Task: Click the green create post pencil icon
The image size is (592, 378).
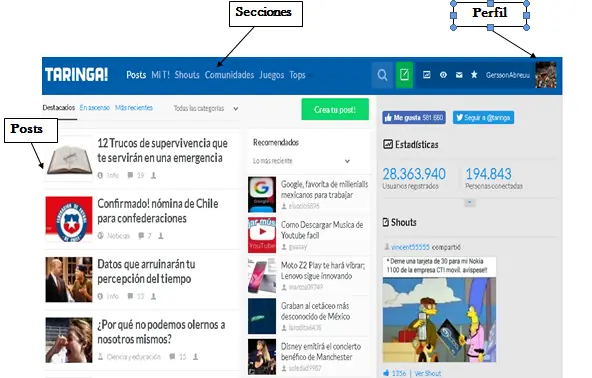Action: (404, 75)
